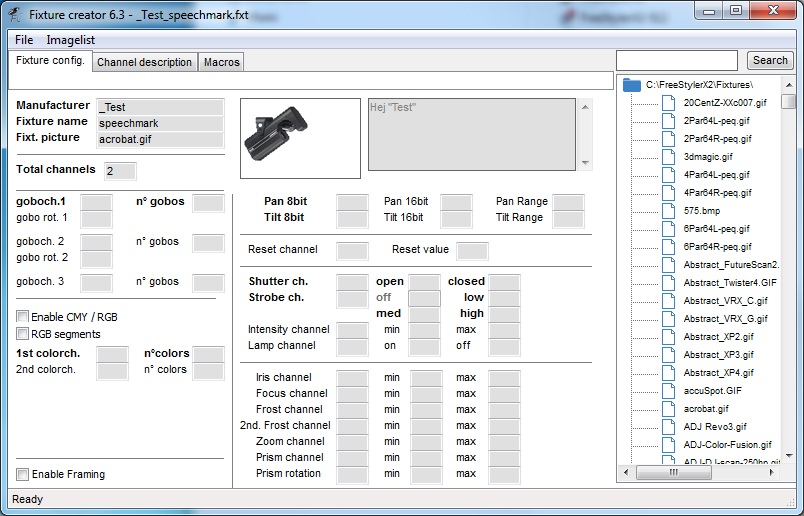The height and width of the screenshot is (516, 804).
Task: Toggle the RGB segments checkbox
Action: [x=23, y=334]
